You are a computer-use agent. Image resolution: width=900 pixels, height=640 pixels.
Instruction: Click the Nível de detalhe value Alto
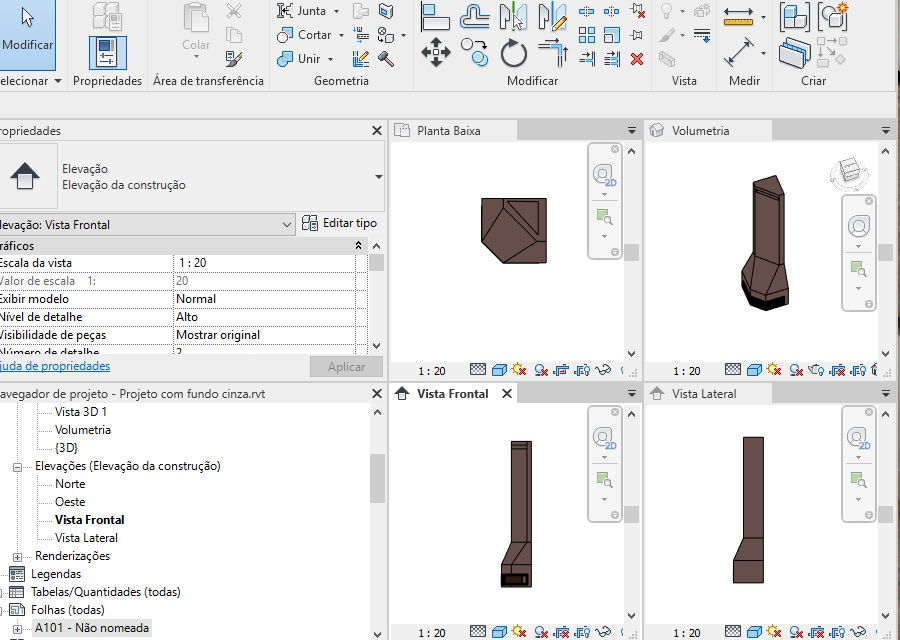(x=265, y=317)
